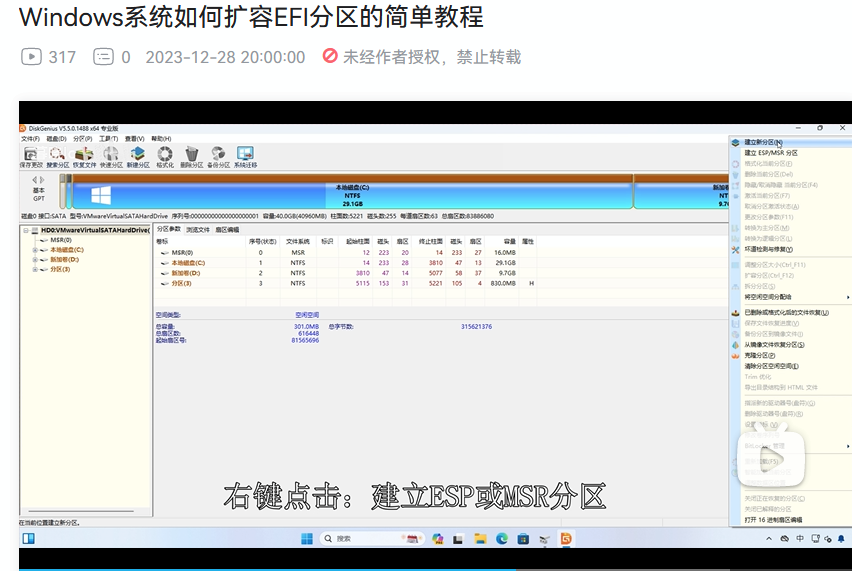Screen dimensions: 852x571
Task: Select MSR(0) in the disk tree
Action: point(61,240)
